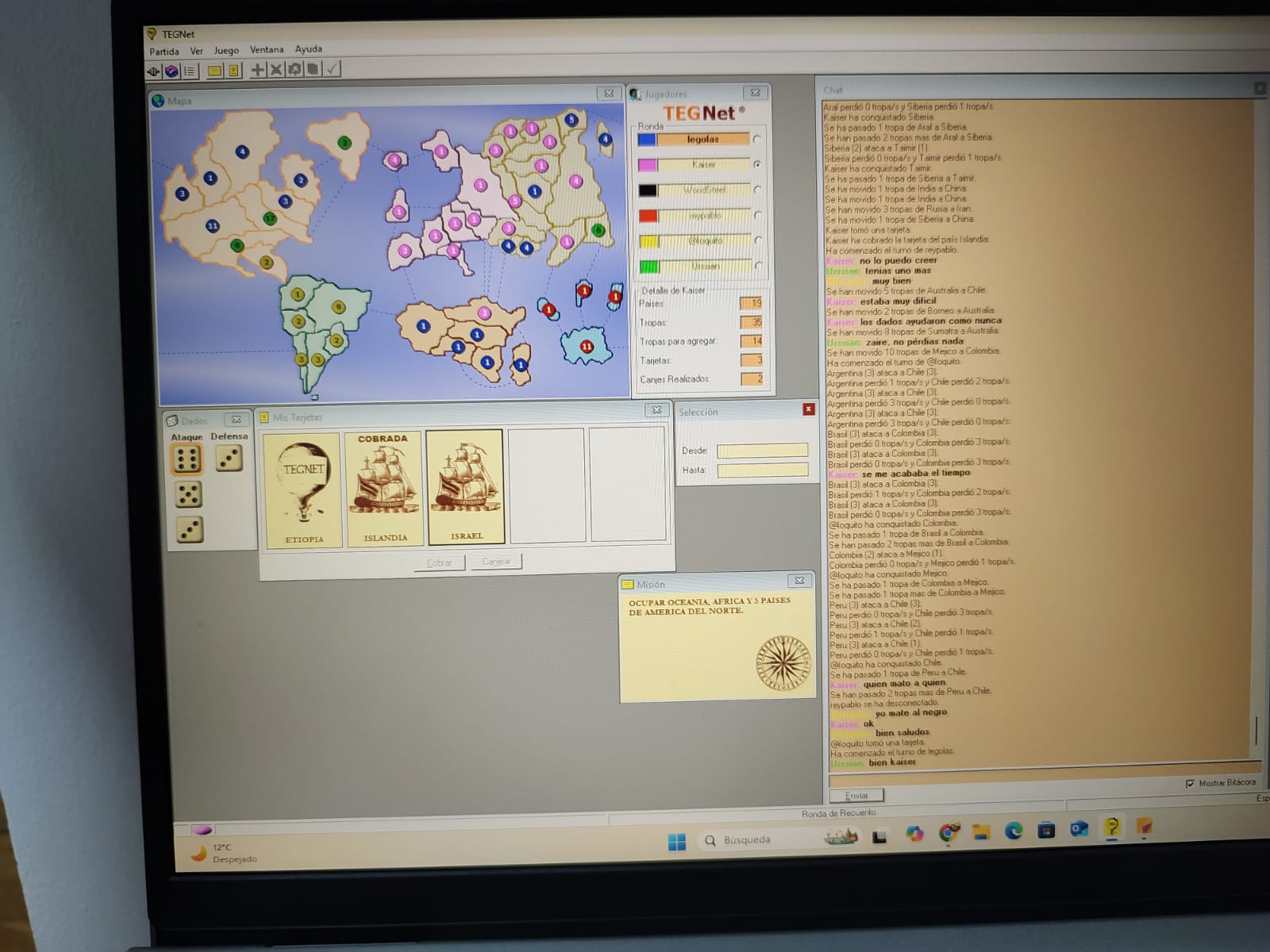This screenshot has height=952, width=1270.
Task: Click the Cobrar button
Action: tap(440, 562)
